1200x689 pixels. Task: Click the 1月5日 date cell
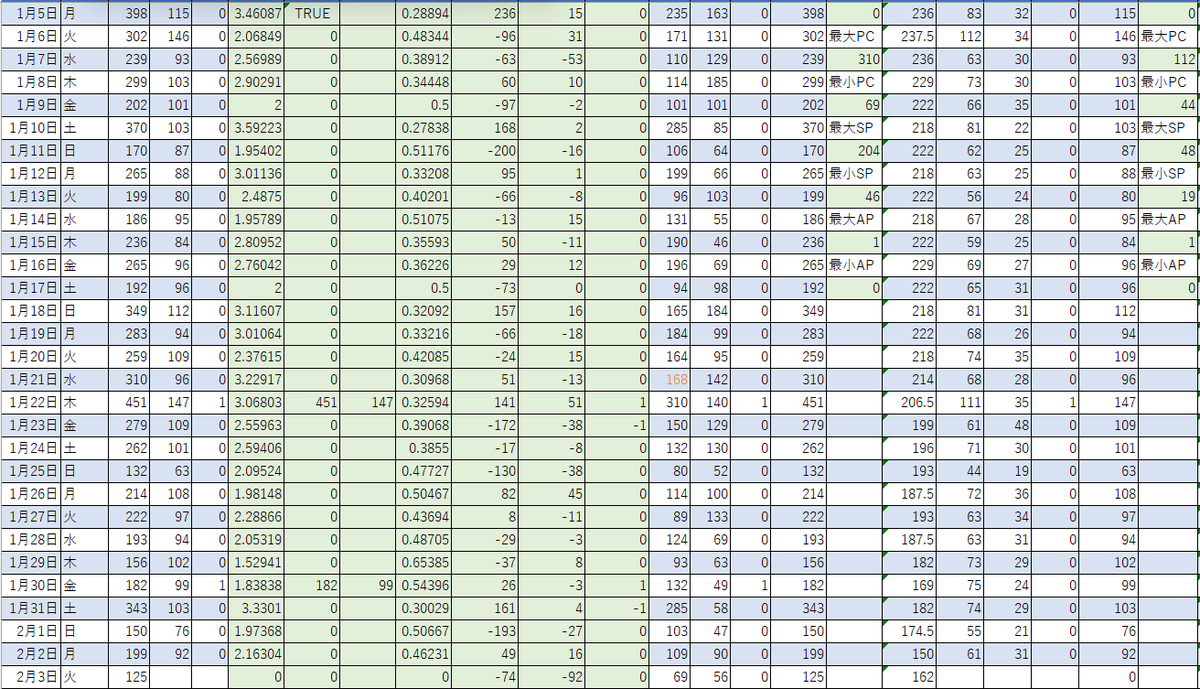pos(30,16)
